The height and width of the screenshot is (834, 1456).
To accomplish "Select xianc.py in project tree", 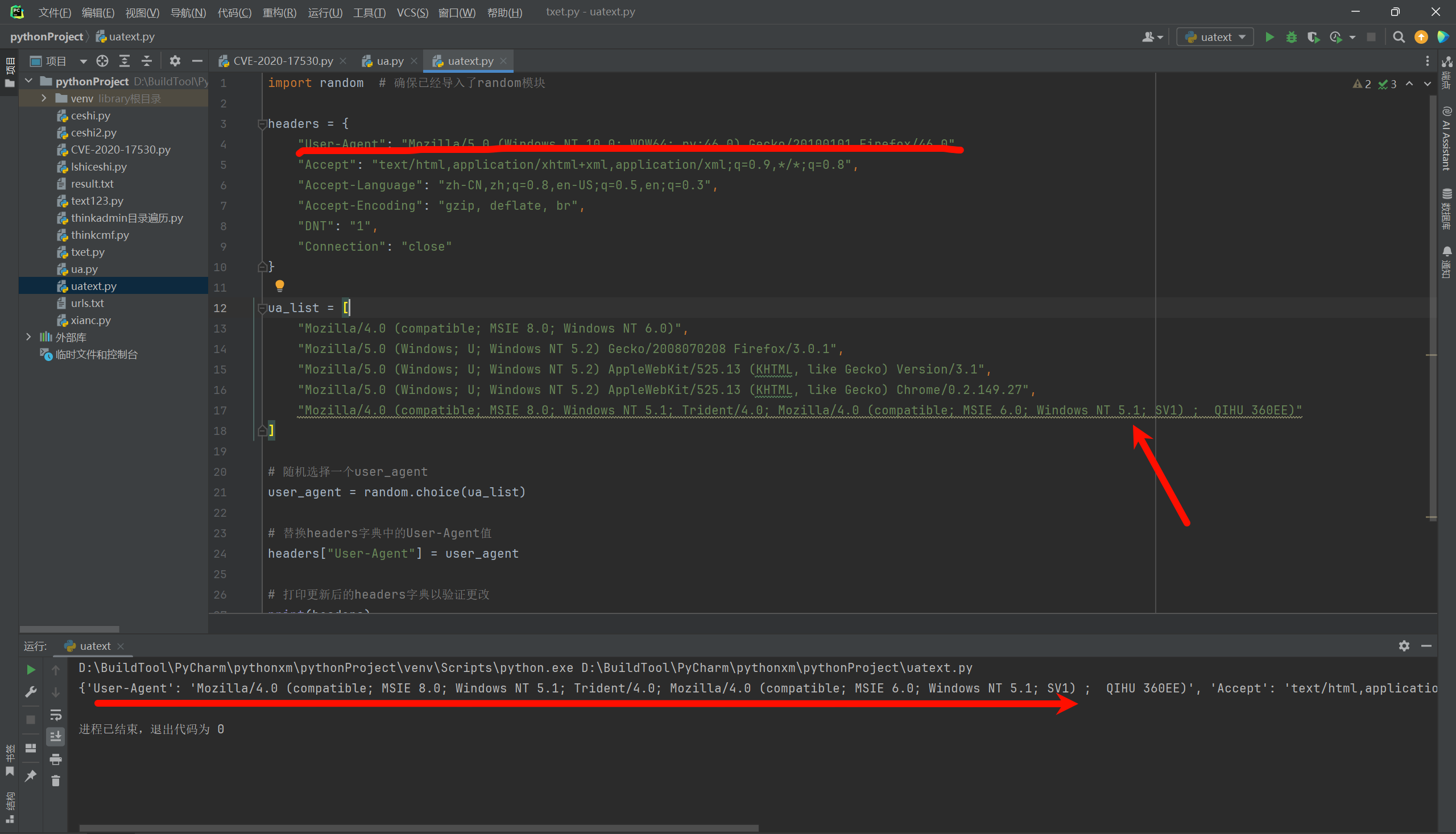I will tap(90, 320).
